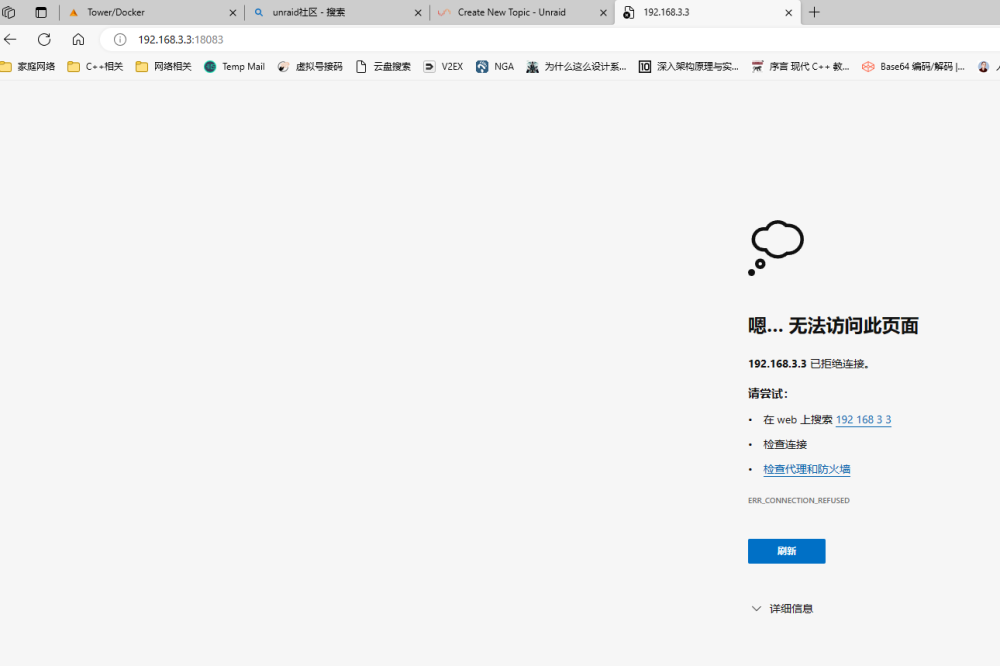Image resolution: width=1000 pixels, height=666 pixels.
Task: Close the 192.168.3.3 tab
Action: 788,13
